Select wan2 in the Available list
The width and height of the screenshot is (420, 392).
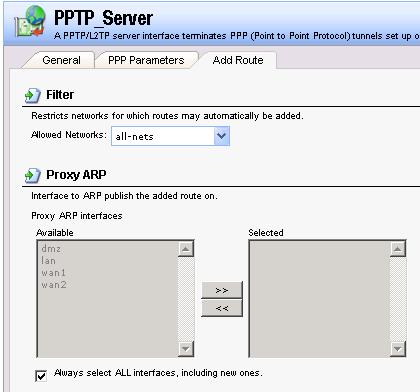coord(54,285)
